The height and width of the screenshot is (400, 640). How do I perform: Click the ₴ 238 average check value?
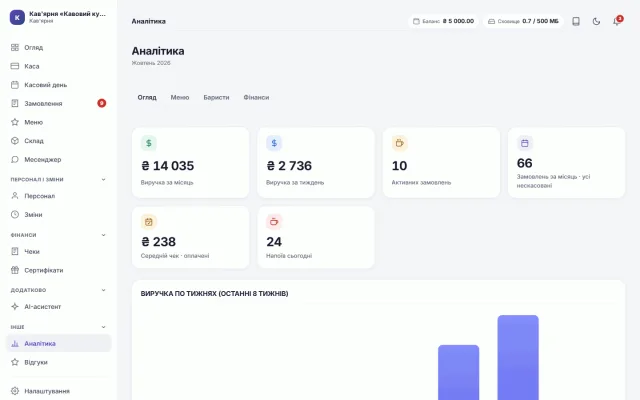[158, 242]
